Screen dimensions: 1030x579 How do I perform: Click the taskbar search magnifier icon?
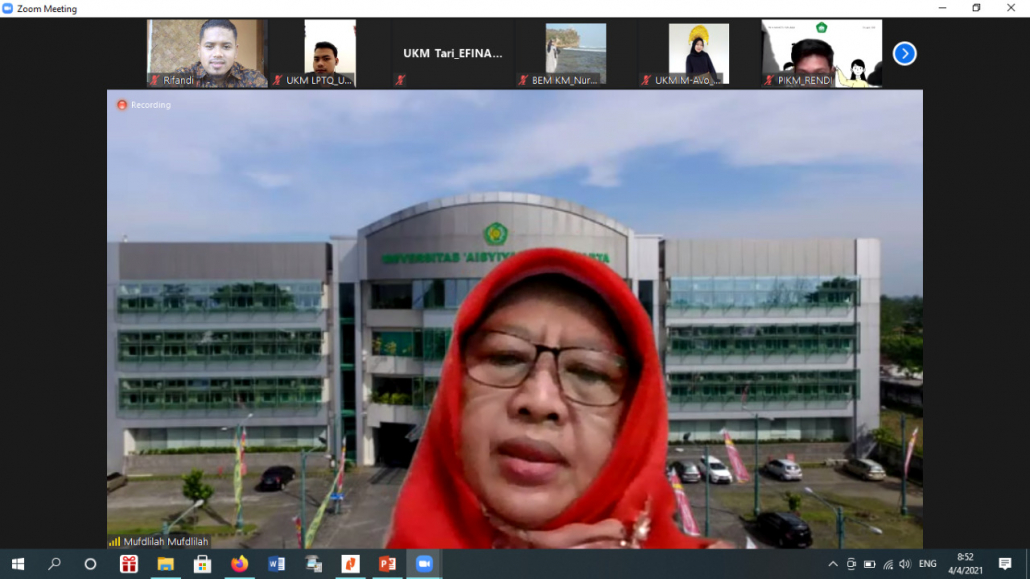54,564
